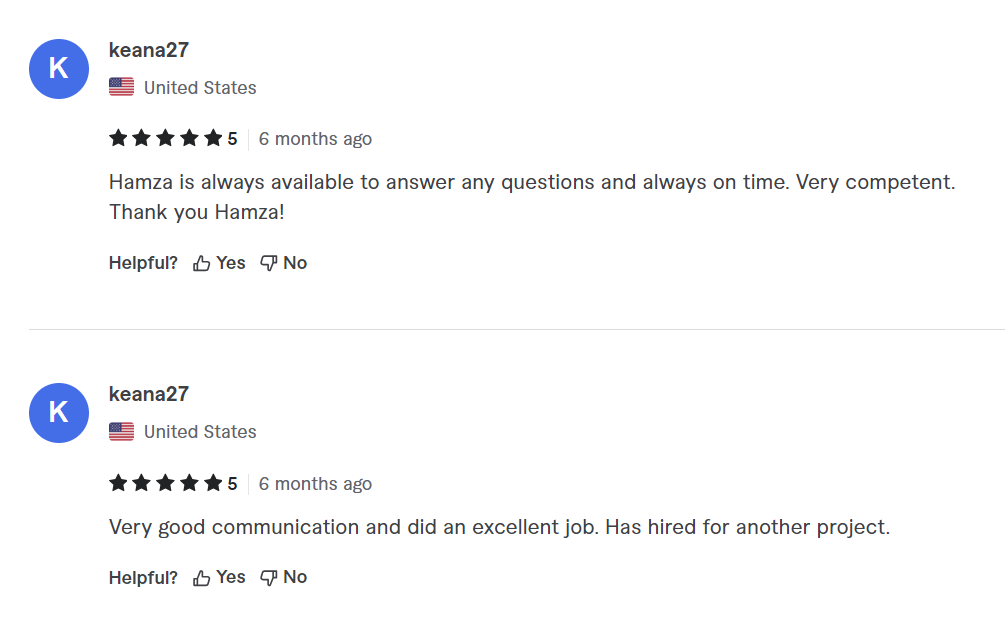The width and height of the screenshot is (1005, 628).
Task: Click the first star of the Hamza review rating
Action: pyautogui.click(x=118, y=139)
